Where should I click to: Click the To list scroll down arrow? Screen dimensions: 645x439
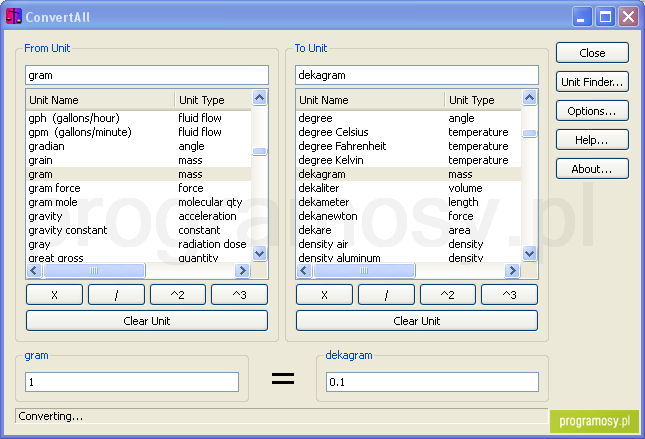[x=529, y=253]
